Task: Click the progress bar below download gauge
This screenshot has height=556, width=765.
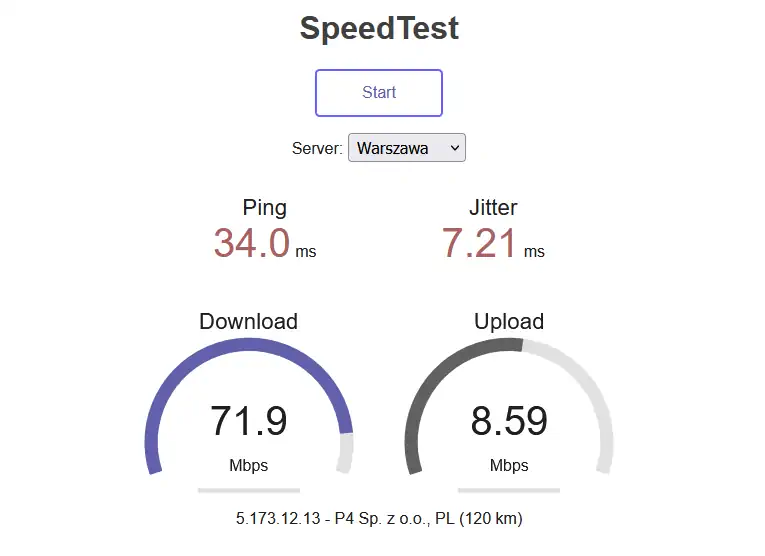Action: click(248, 490)
